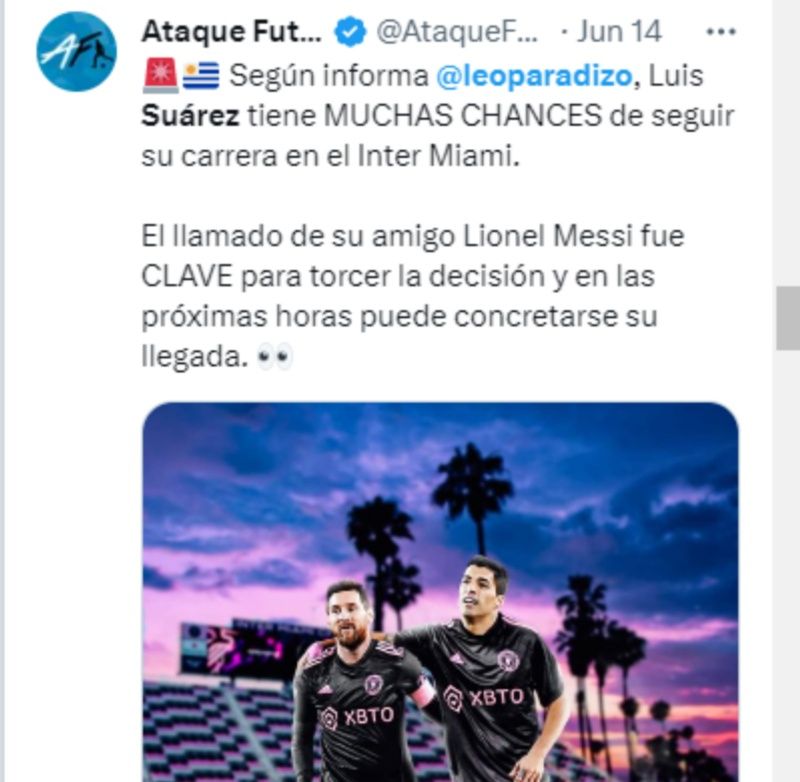
Task: Click the word CLAVE in the tweet
Action: (x=187, y=276)
